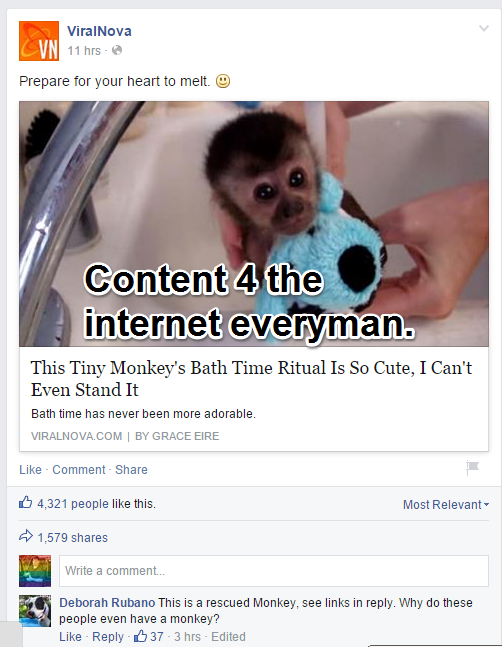Click the rainbow profile picture thumbnail

pyautogui.click(x=35, y=571)
